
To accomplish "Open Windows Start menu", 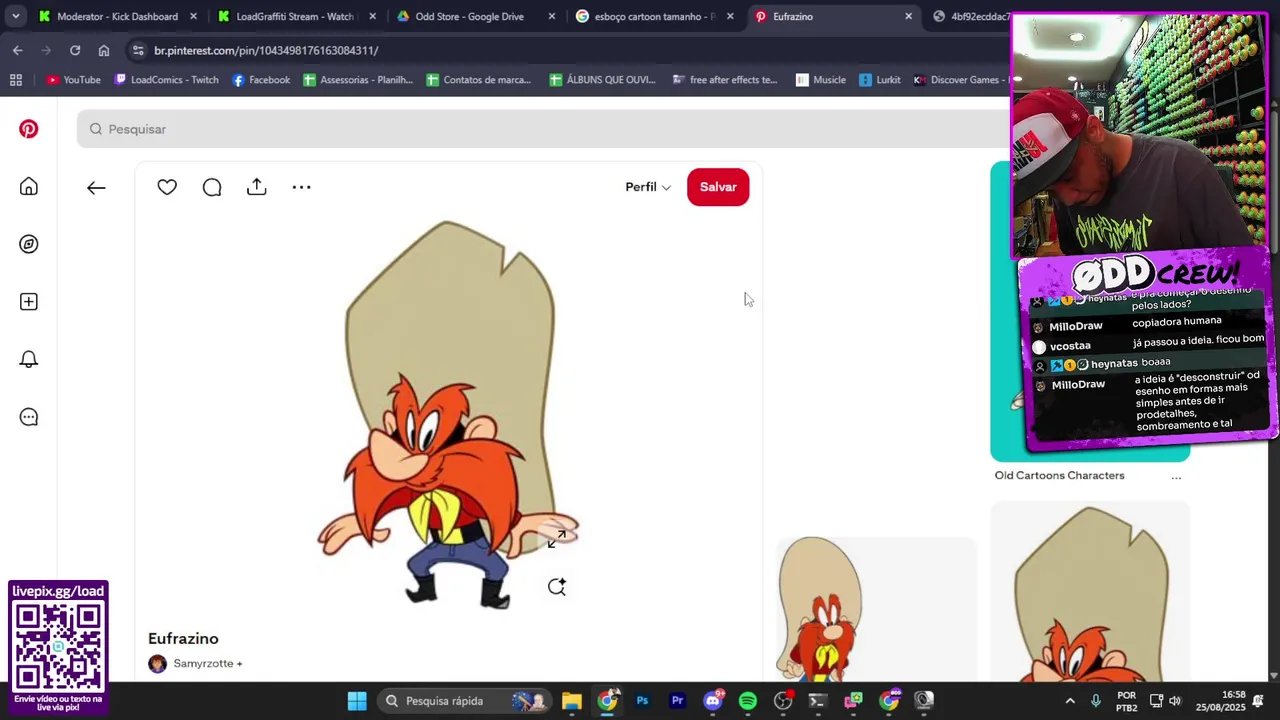I will [x=357, y=701].
